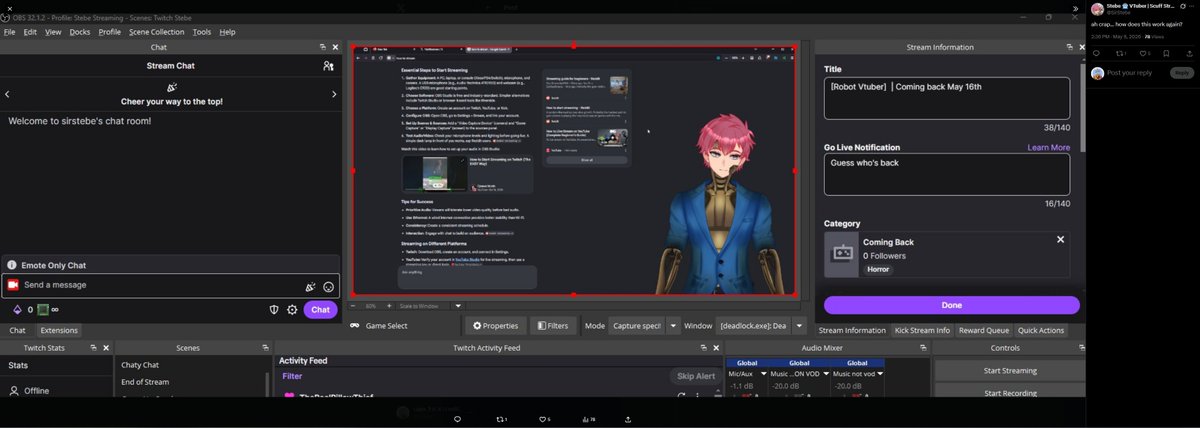The image size is (1200, 428).
Task: Click the Emote Only Chat info icon
Action: (x=11, y=265)
